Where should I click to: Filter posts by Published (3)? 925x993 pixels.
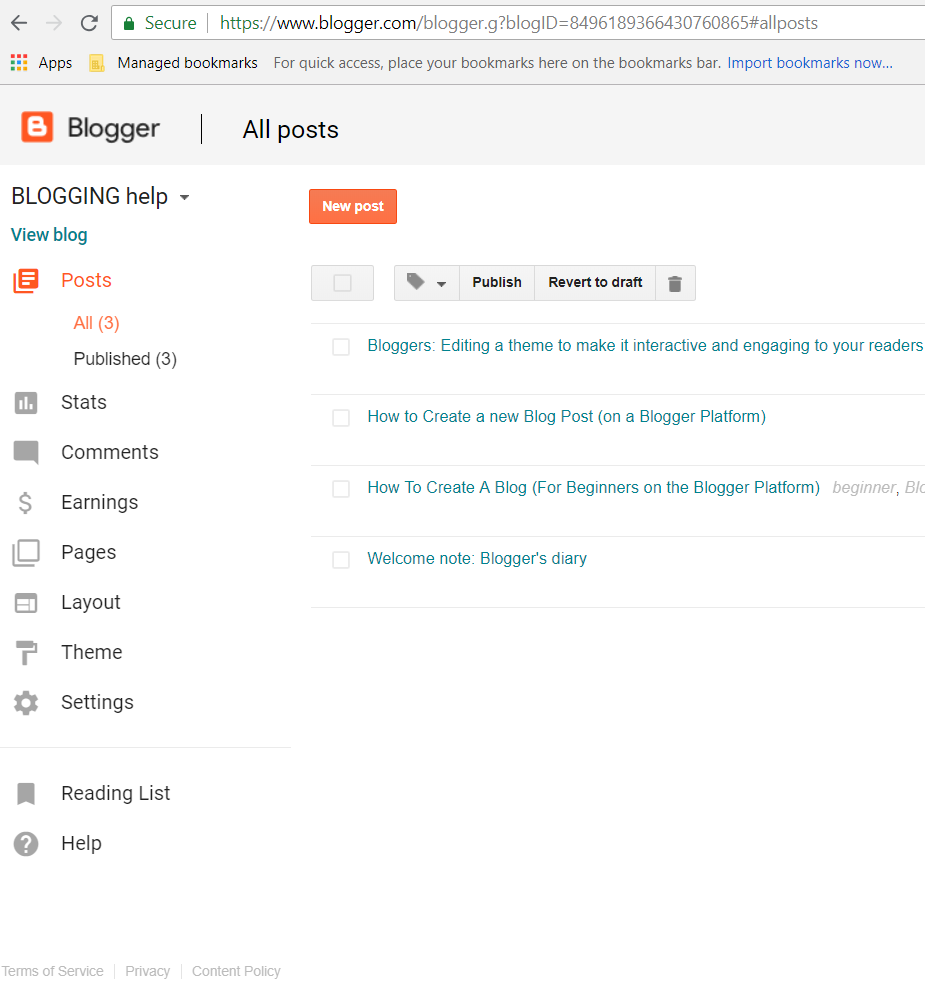pos(125,359)
